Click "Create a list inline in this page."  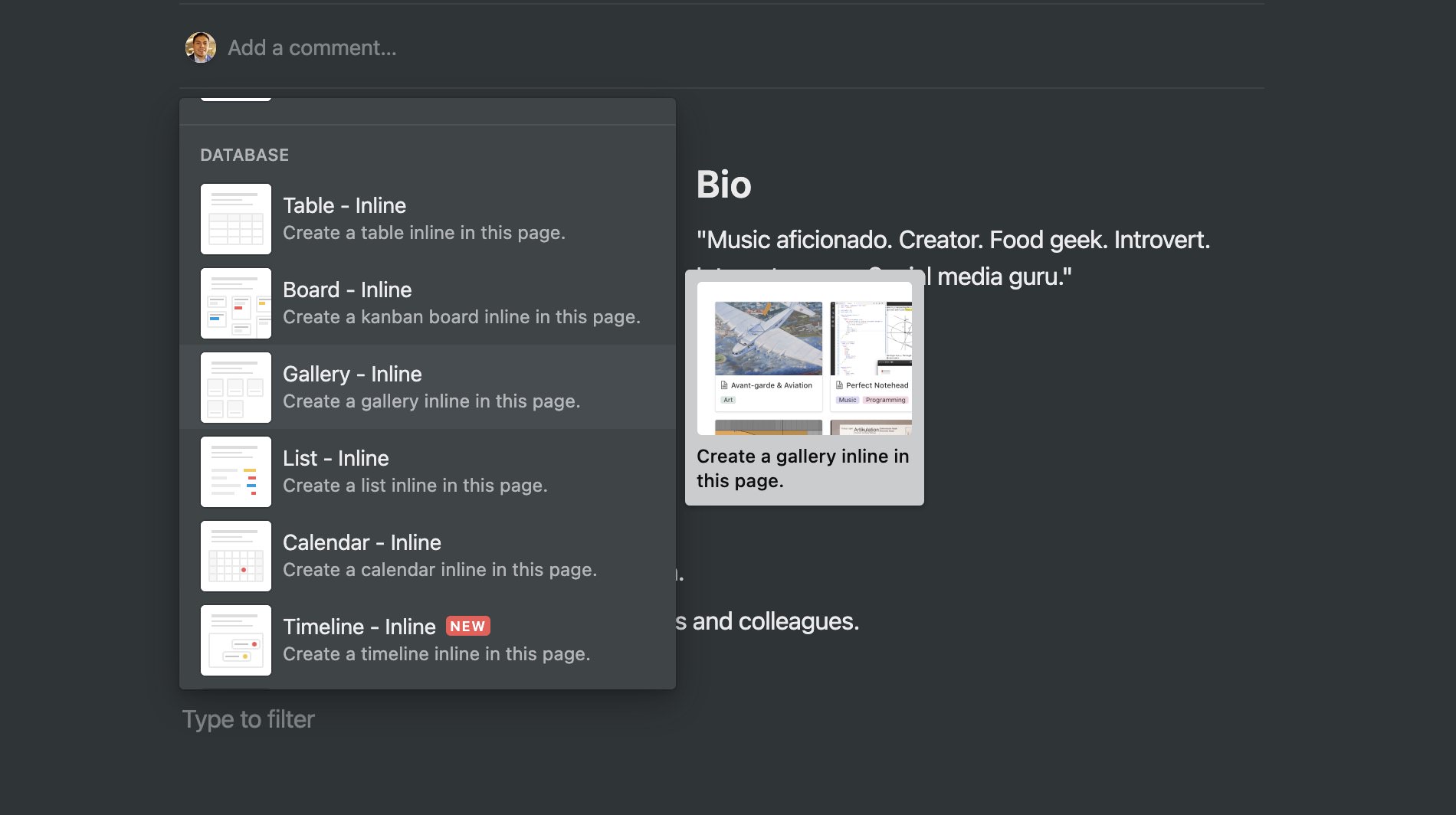point(415,486)
